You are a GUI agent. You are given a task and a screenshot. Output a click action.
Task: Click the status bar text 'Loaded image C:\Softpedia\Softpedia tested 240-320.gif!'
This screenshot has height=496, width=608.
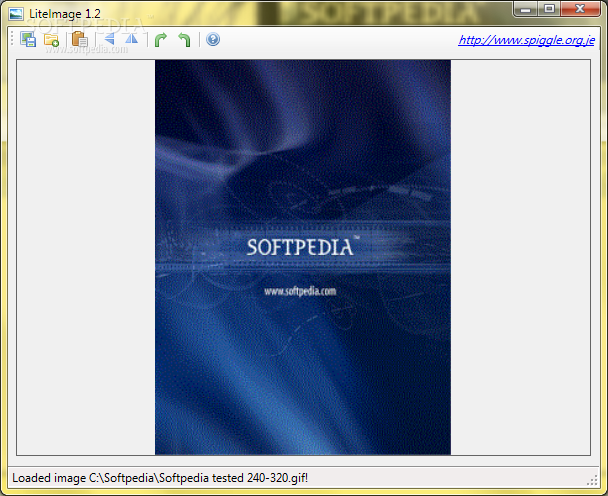(160, 478)
